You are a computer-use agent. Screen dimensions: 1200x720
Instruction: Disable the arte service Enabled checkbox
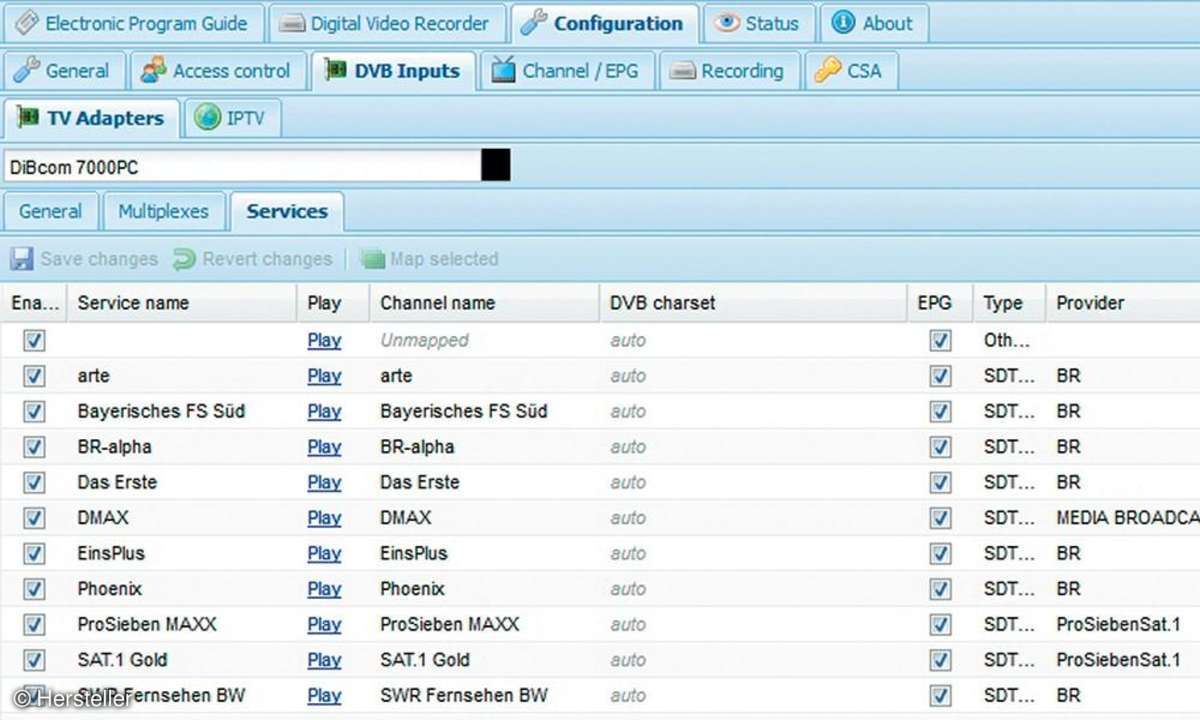click(x=34, y=376)
